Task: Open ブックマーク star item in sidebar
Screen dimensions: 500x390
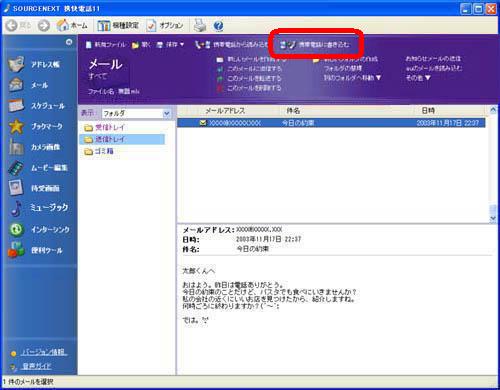Action: point(36,126)
